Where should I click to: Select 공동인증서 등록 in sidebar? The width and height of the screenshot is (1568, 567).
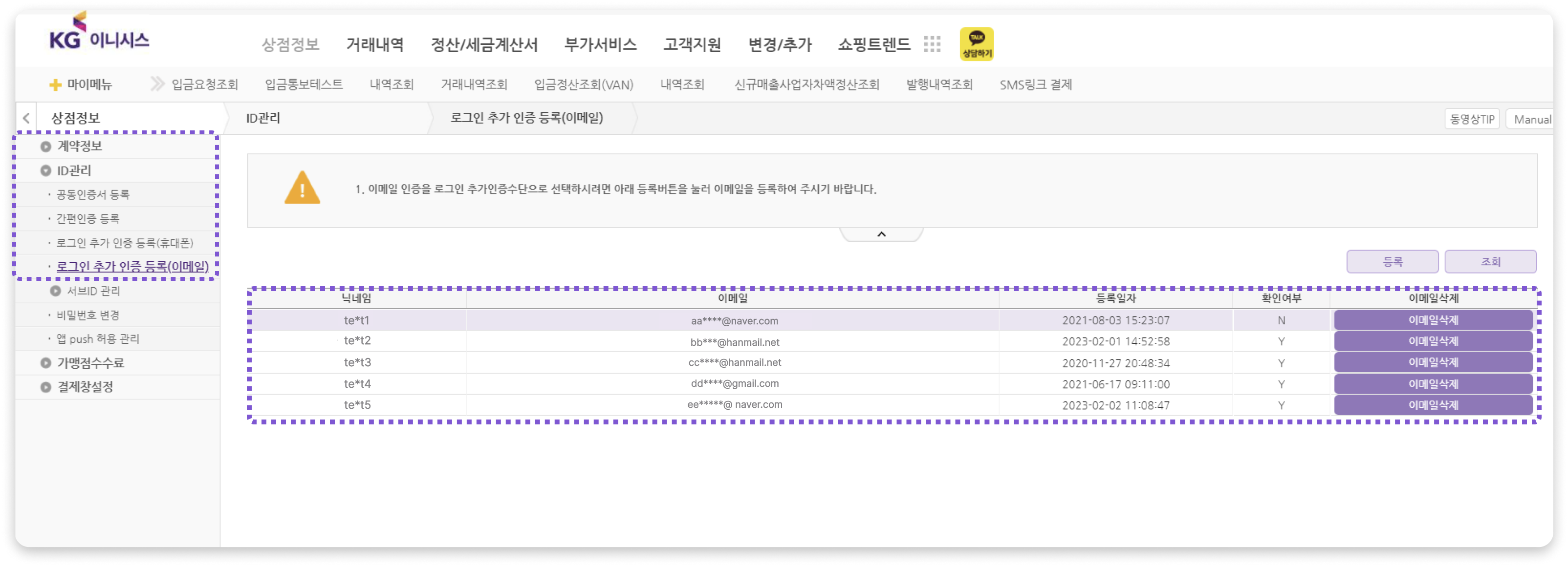(x=92, y=195)
